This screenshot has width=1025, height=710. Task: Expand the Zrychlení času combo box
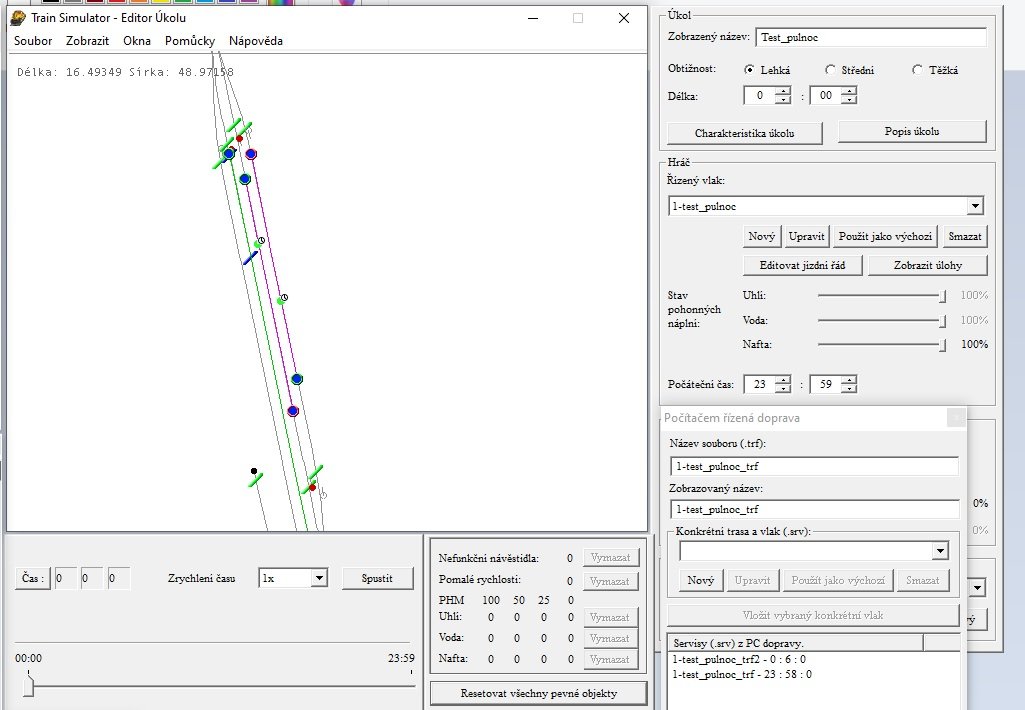(x=319, y=578)
